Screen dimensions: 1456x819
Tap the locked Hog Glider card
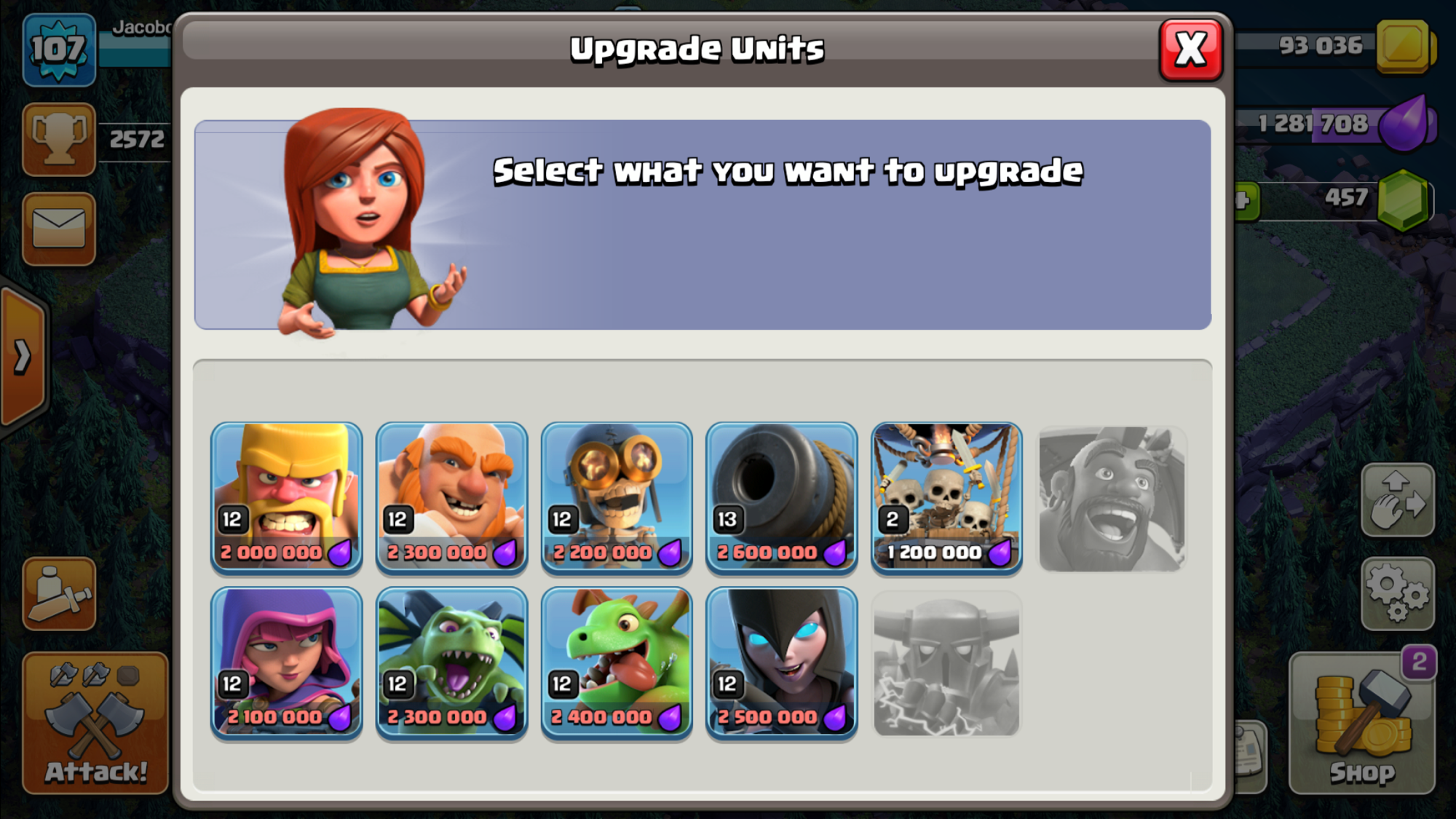[1112, 499]
